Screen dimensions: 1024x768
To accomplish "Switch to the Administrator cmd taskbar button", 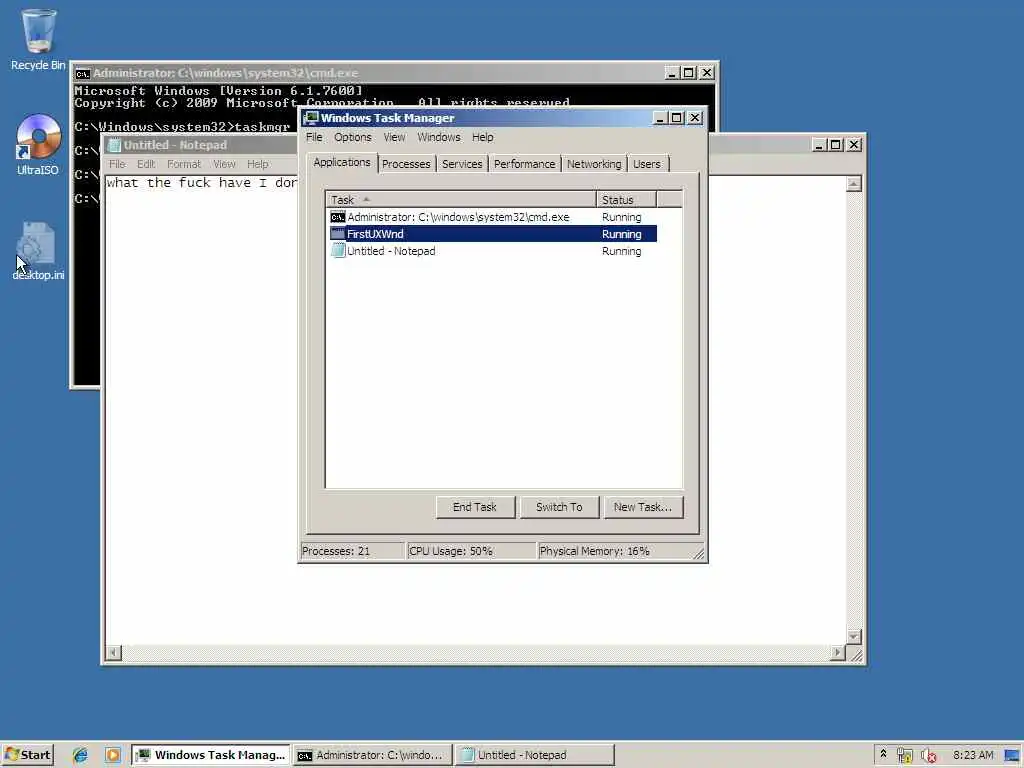I will tap(372, 755).
